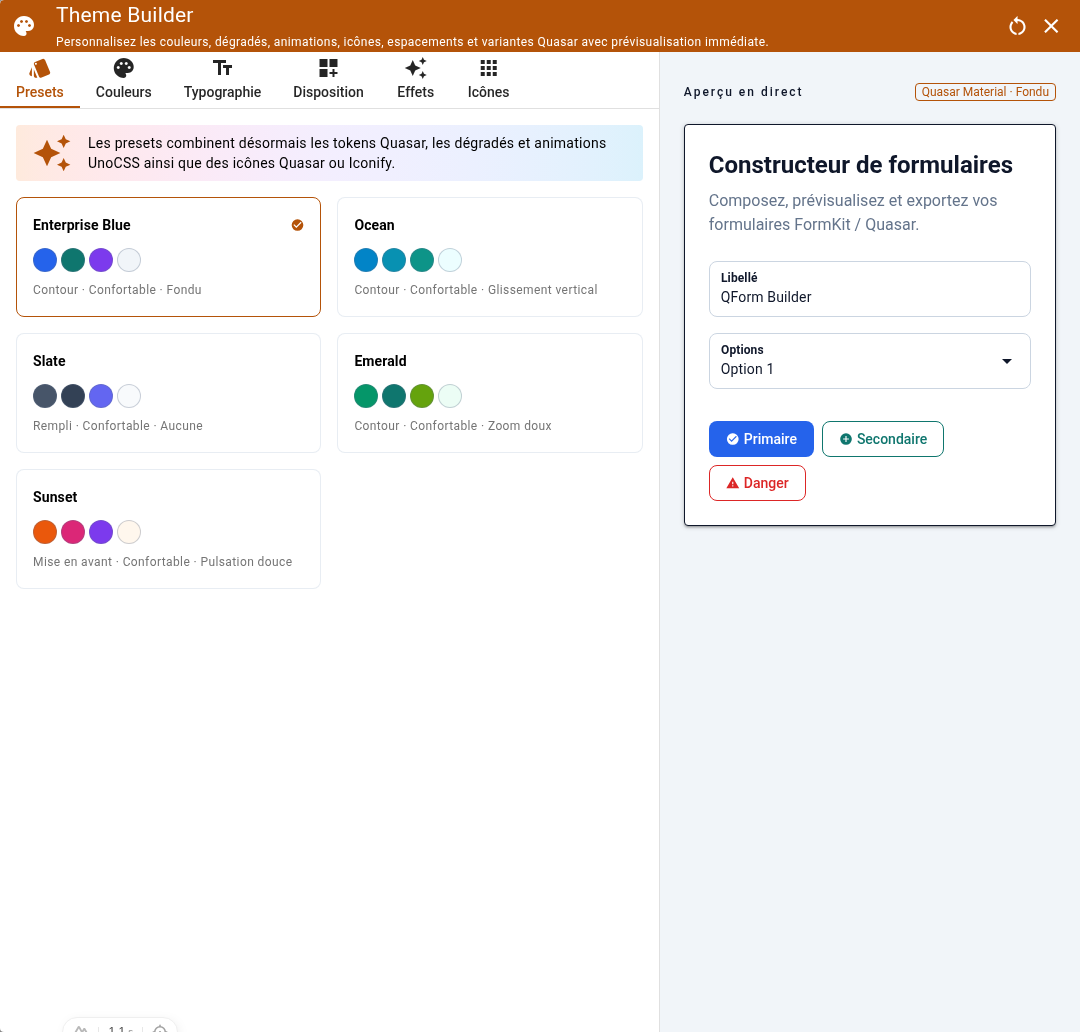The width and height of the screenshot is (1080, 1032).
Task: Click the warning triangle on Danger button
Action: (x=732, y=483)
